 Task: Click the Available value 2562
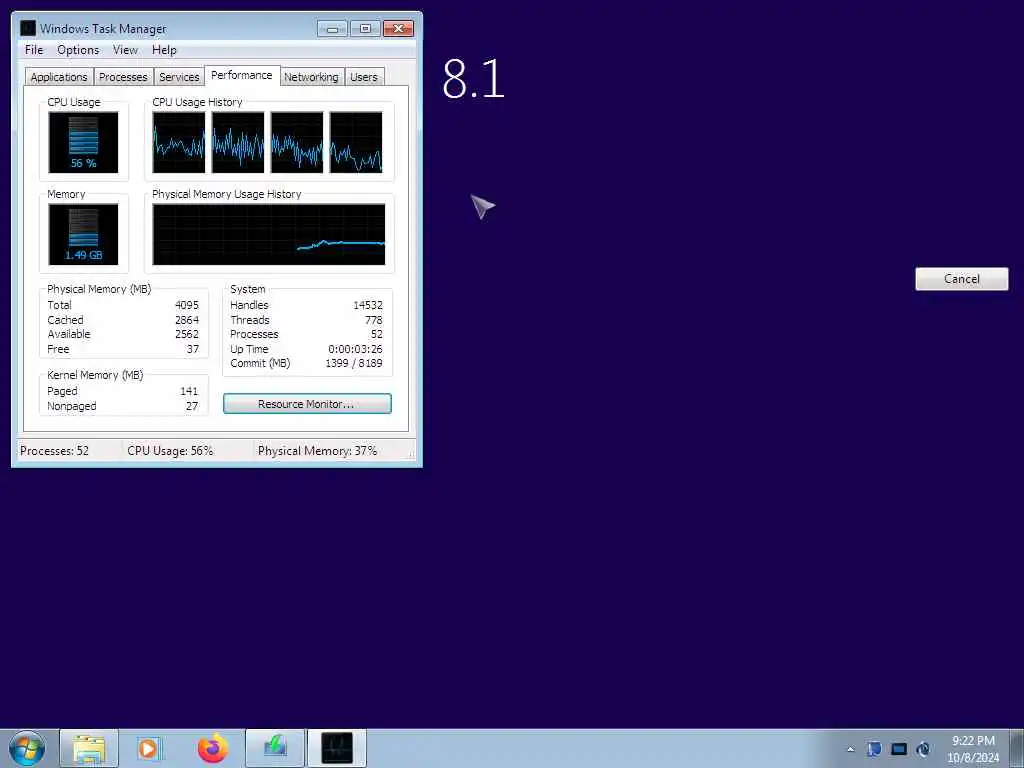tap(187, 334)
